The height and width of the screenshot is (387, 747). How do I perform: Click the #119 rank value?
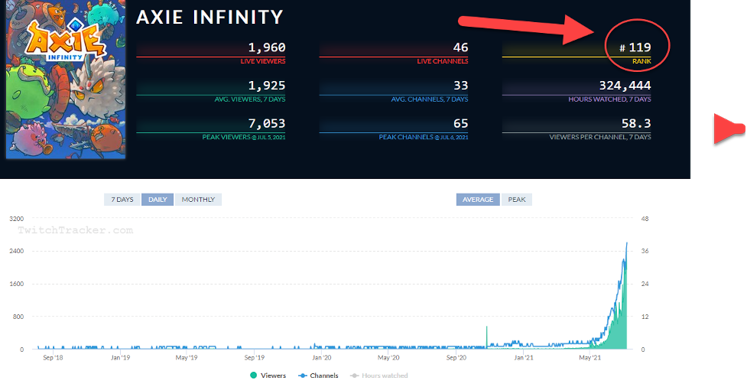click(635, 47)
